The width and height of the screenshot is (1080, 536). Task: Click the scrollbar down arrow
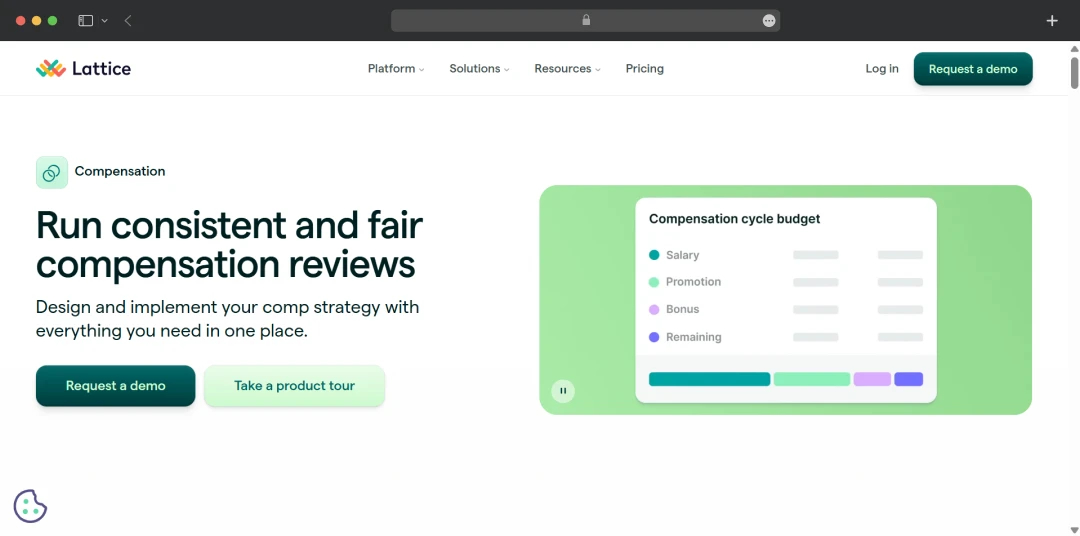point(1074,530)
